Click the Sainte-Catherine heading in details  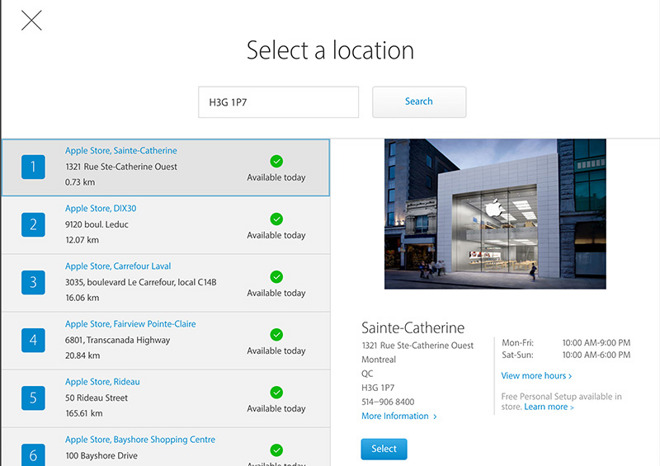coord(413,328)
